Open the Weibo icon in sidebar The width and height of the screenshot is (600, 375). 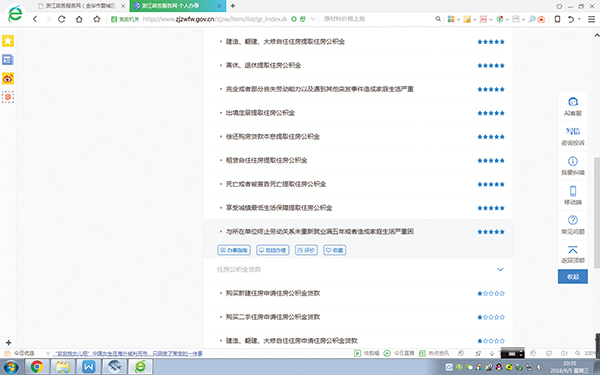coord(8,78)
